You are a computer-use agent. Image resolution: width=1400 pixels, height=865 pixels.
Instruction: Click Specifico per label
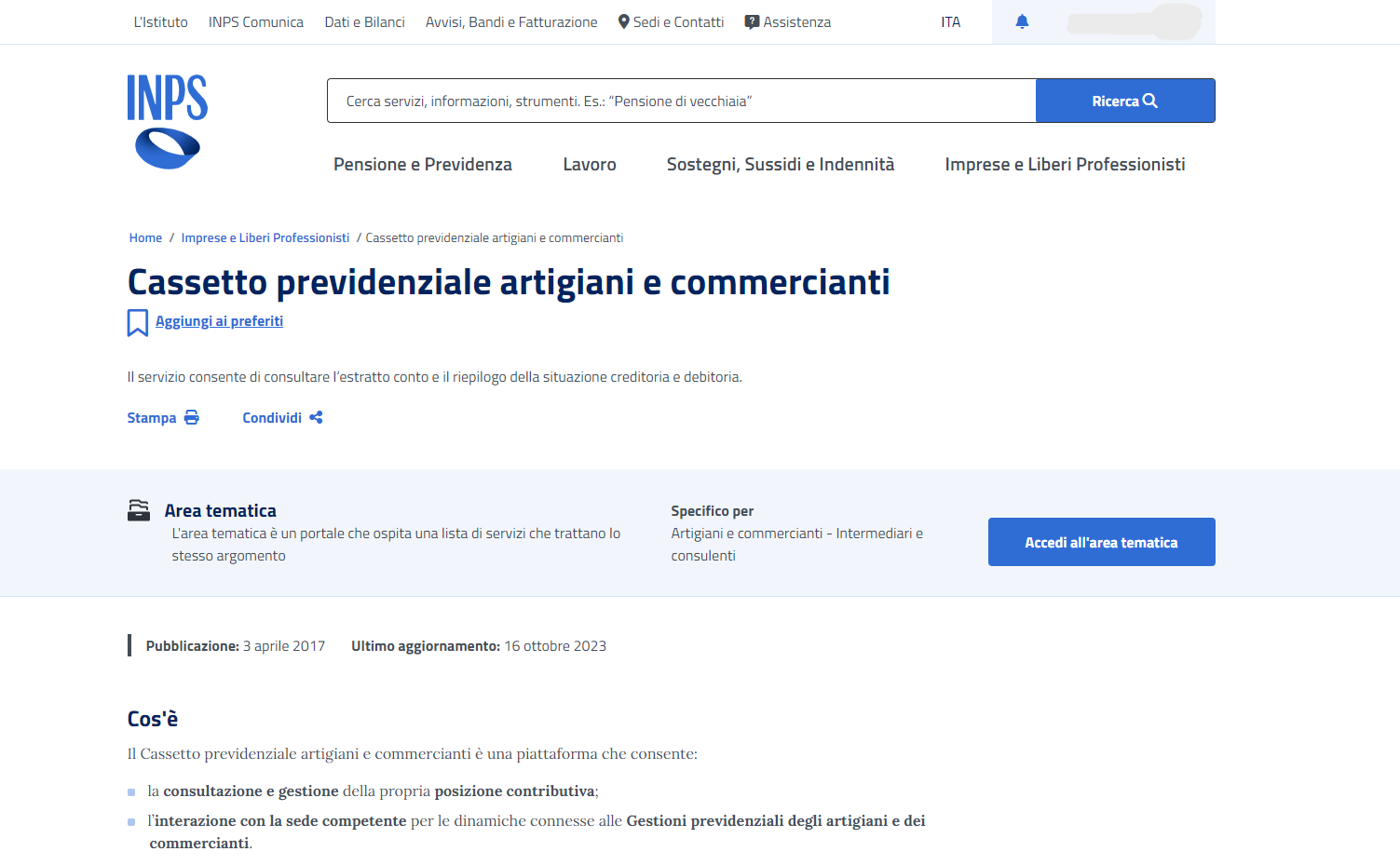pyautogui.click(x=713, y=510)
